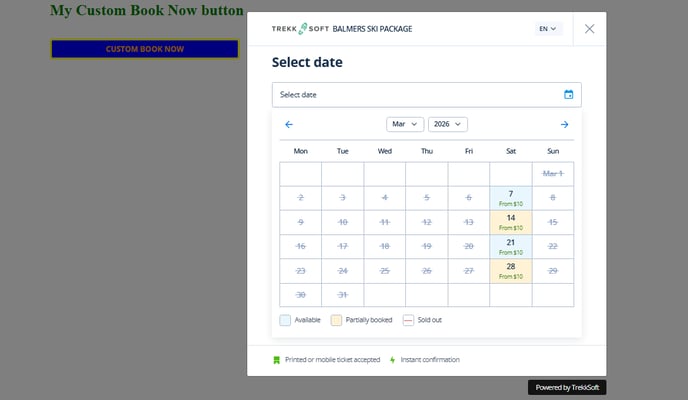Choose March 21 available date
This screenshot has height=400, width=688.
pos(510,246)
